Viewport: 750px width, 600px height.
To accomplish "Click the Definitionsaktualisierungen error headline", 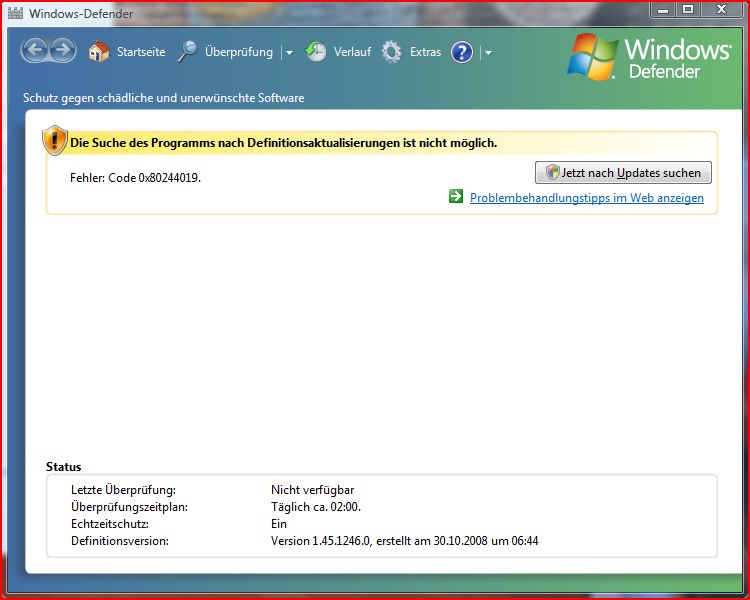I will pyautogui.click(x=284, y=143).
